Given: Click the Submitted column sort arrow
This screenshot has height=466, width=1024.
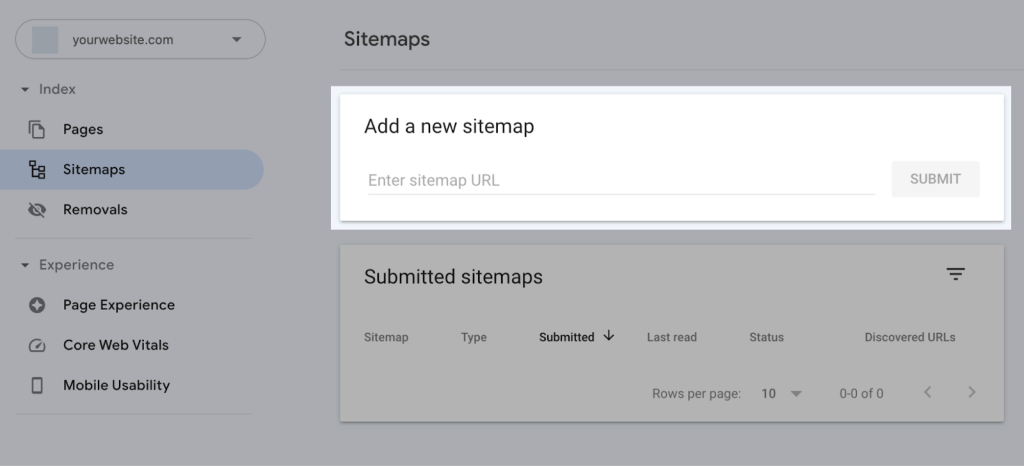Looking at the screenshot, I should tap(608, 337).
